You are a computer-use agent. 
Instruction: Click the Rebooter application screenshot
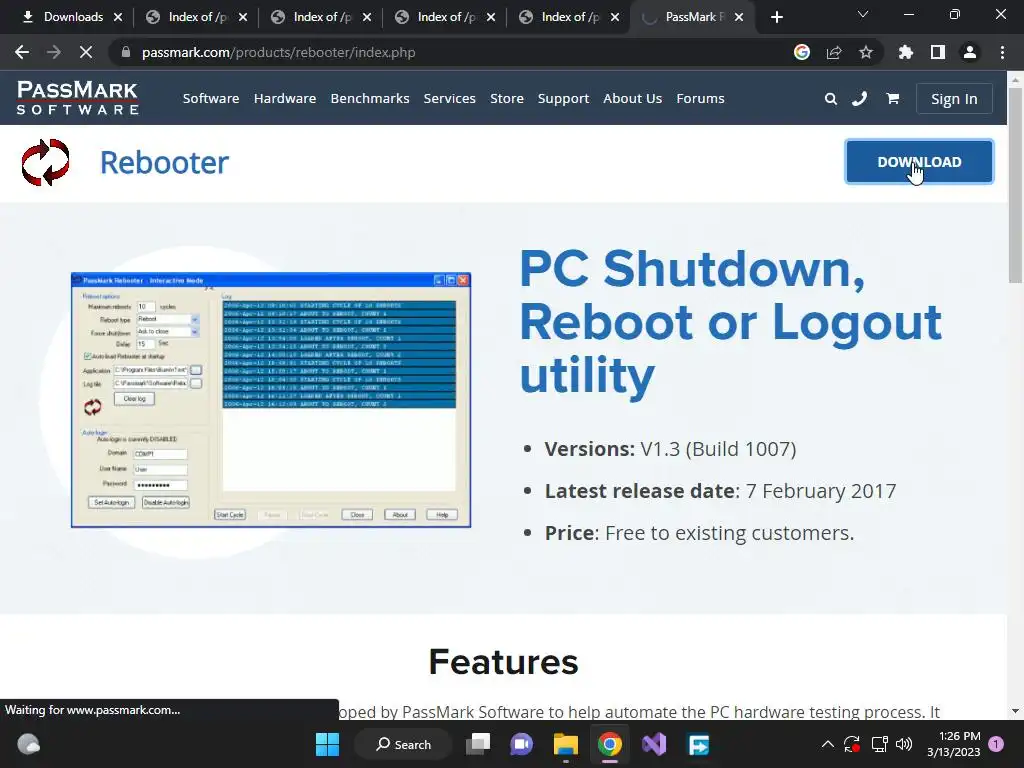[271, 400]
